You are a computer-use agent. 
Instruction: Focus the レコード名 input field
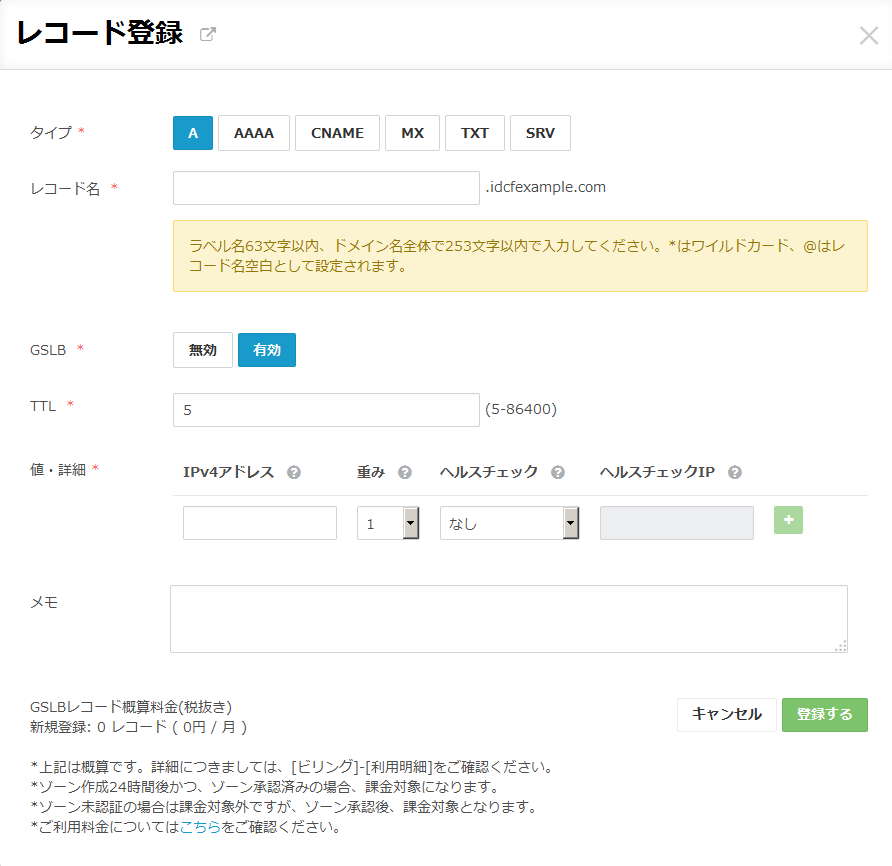tap(326, 188)
